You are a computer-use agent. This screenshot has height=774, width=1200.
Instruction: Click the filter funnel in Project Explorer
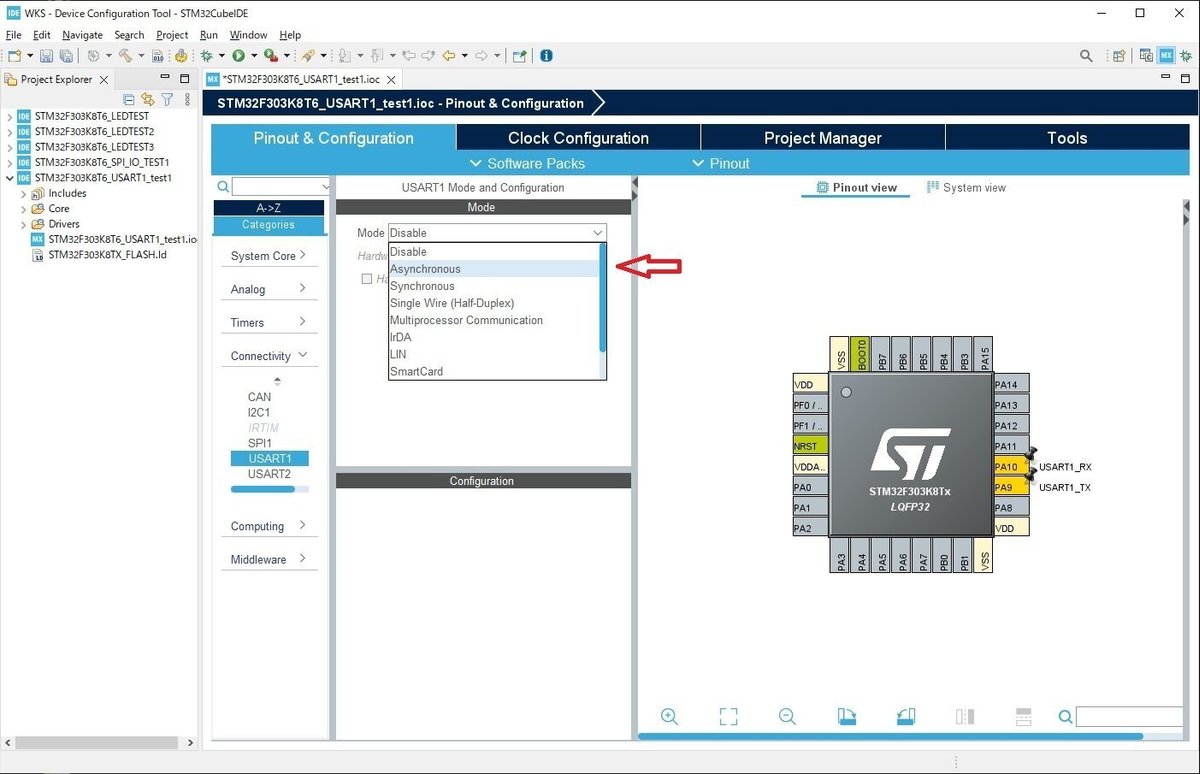(x=168, y=99)
